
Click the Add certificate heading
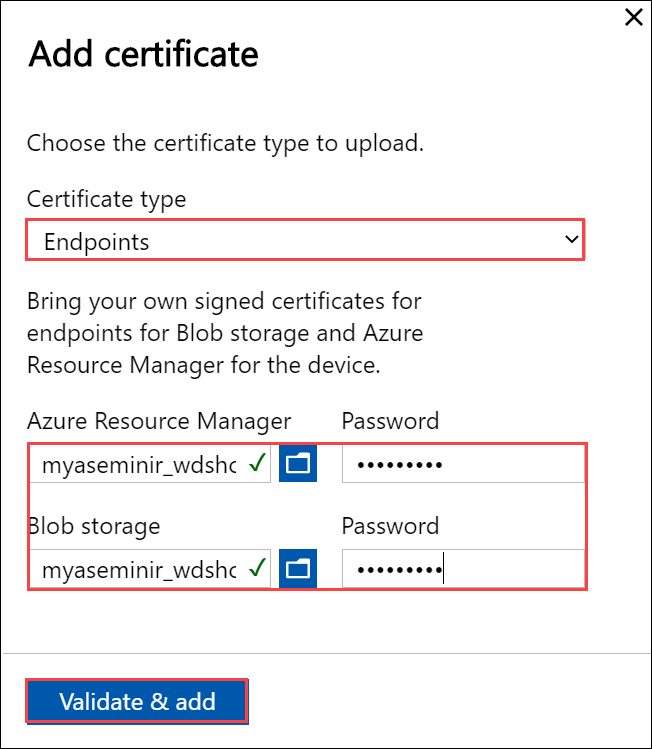tap(143, 54)
